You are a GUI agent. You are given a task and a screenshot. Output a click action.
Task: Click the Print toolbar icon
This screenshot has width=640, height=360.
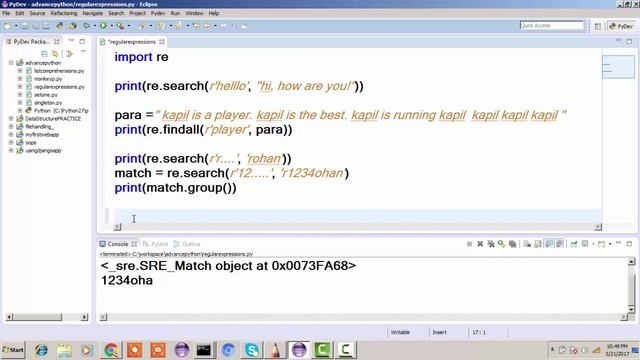click(46, 26)
